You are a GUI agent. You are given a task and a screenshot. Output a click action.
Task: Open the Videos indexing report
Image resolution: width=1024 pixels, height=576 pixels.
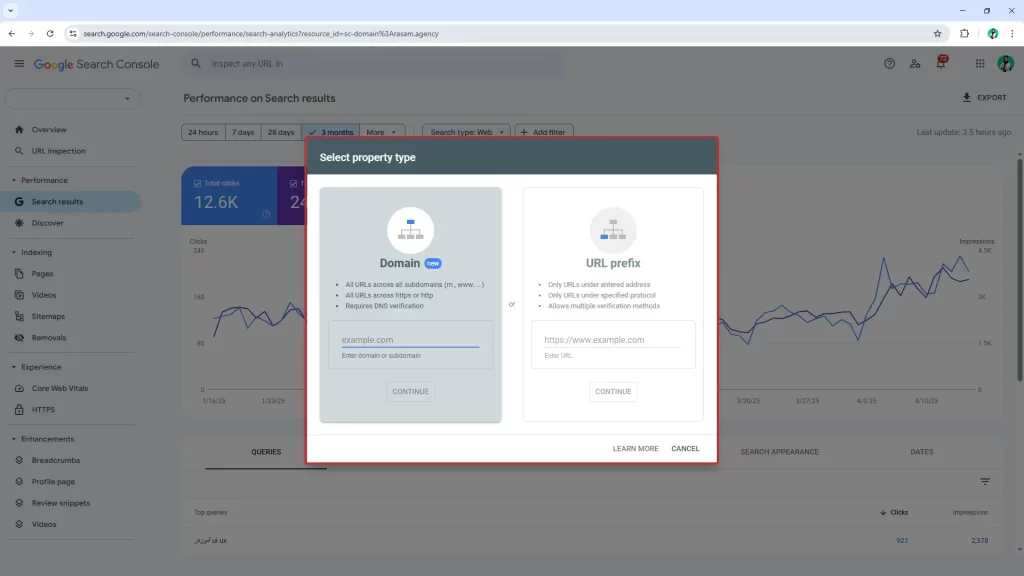point(44,295)
